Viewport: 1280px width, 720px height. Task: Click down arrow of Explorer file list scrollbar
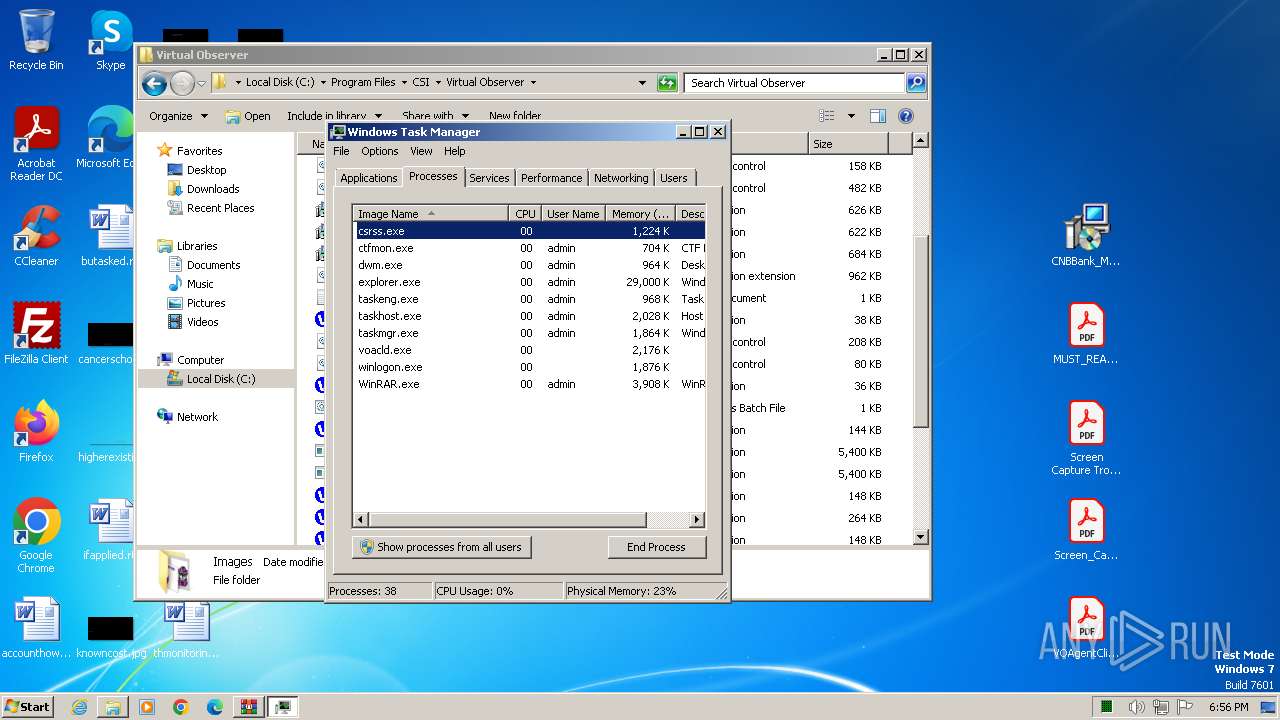921,538
